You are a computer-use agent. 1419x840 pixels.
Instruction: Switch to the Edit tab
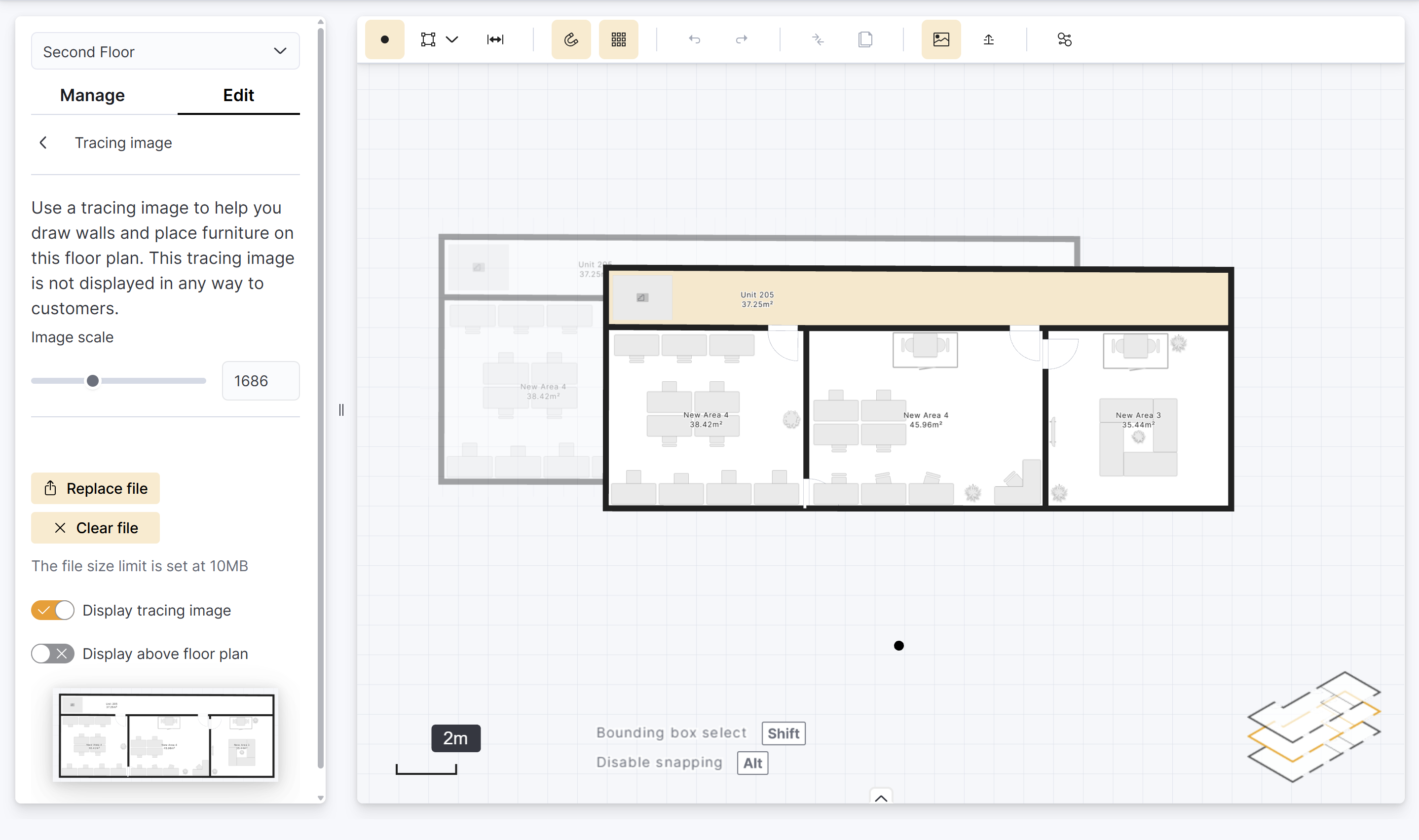coord(238,95)
